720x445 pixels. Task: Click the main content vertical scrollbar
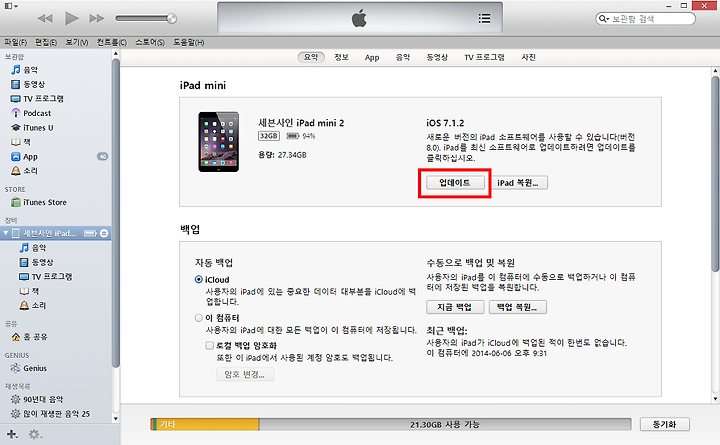click(x=715, y=174)
